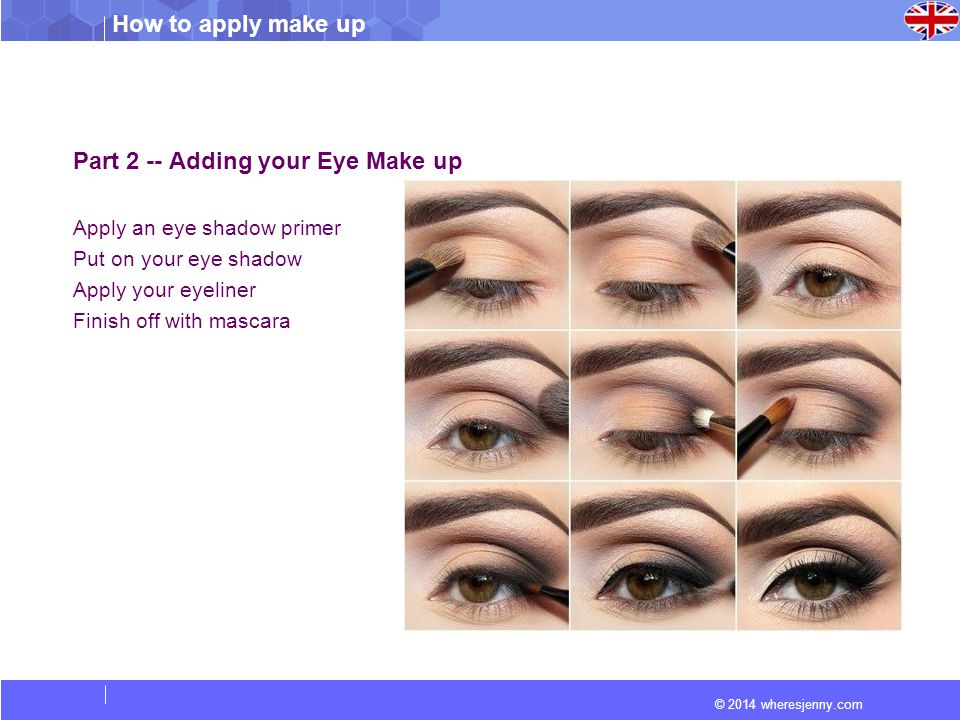Viewport: 960px width, 720px height.
Task: Select the 'Apply your eyeliner' step
Action: click(x=164, y=290)
